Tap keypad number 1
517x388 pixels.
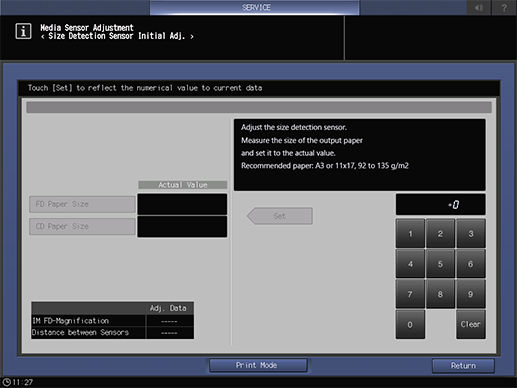click(x=410, y=234)
